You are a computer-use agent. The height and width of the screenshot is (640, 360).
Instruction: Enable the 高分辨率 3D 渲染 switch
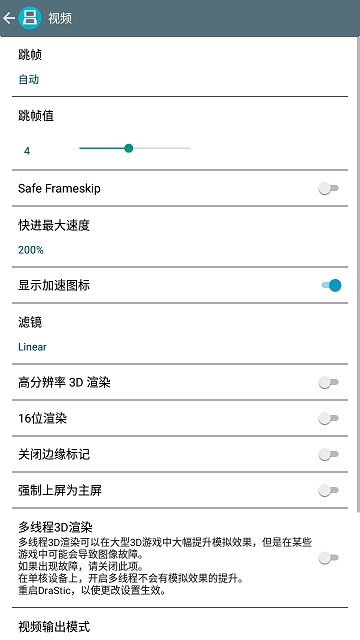pos(329,382)
